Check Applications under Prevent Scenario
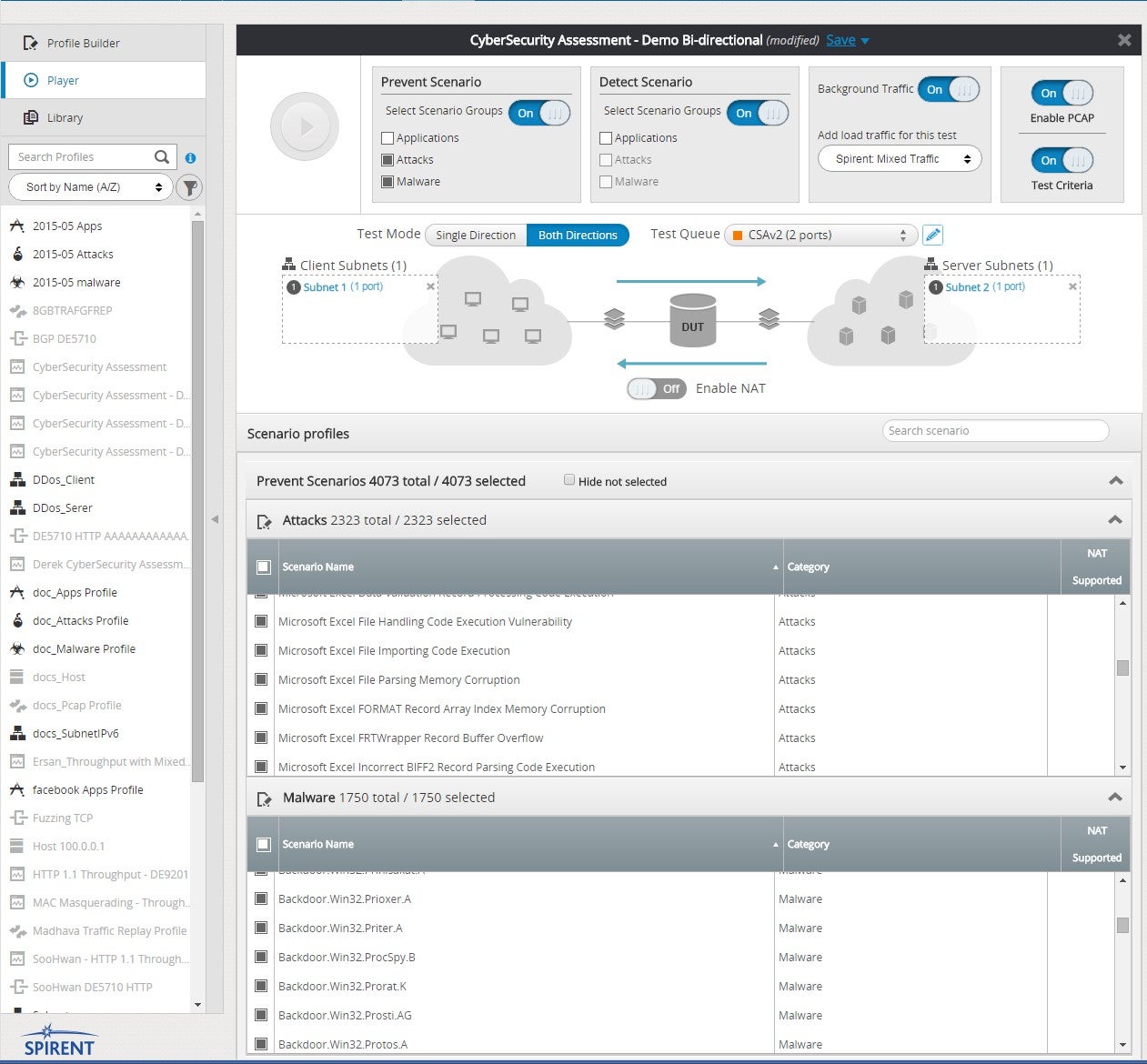 [x=387, y=138]
